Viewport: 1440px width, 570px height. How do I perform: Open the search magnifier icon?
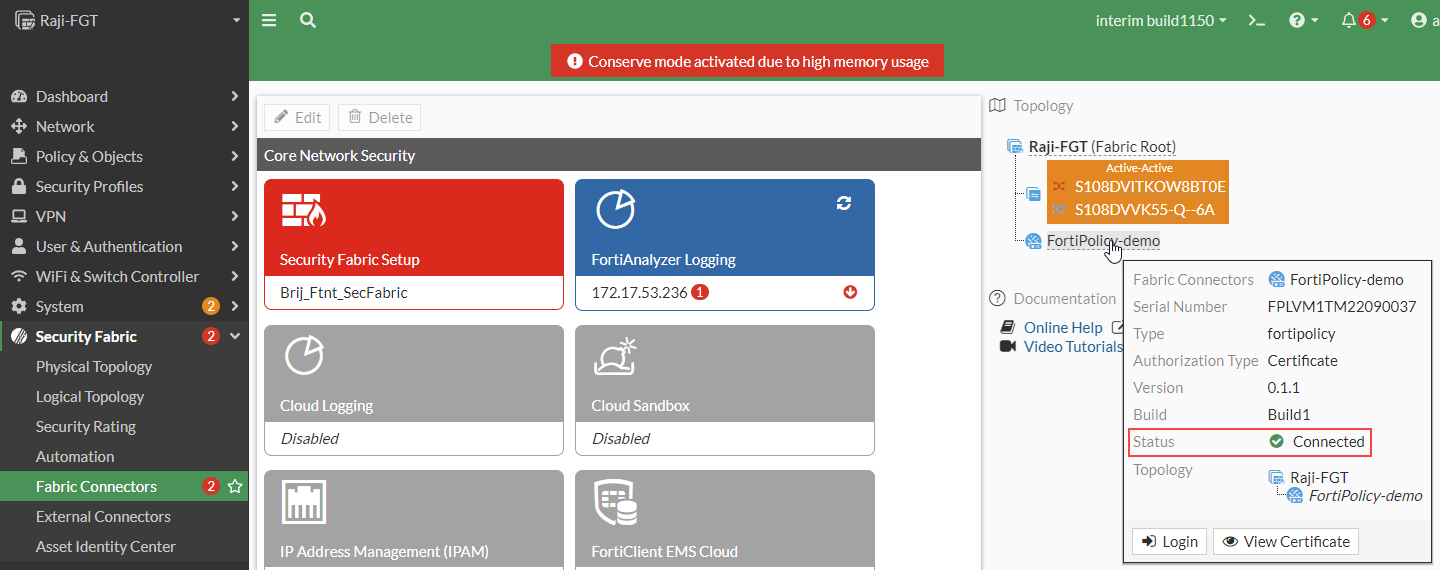[308, 20]
